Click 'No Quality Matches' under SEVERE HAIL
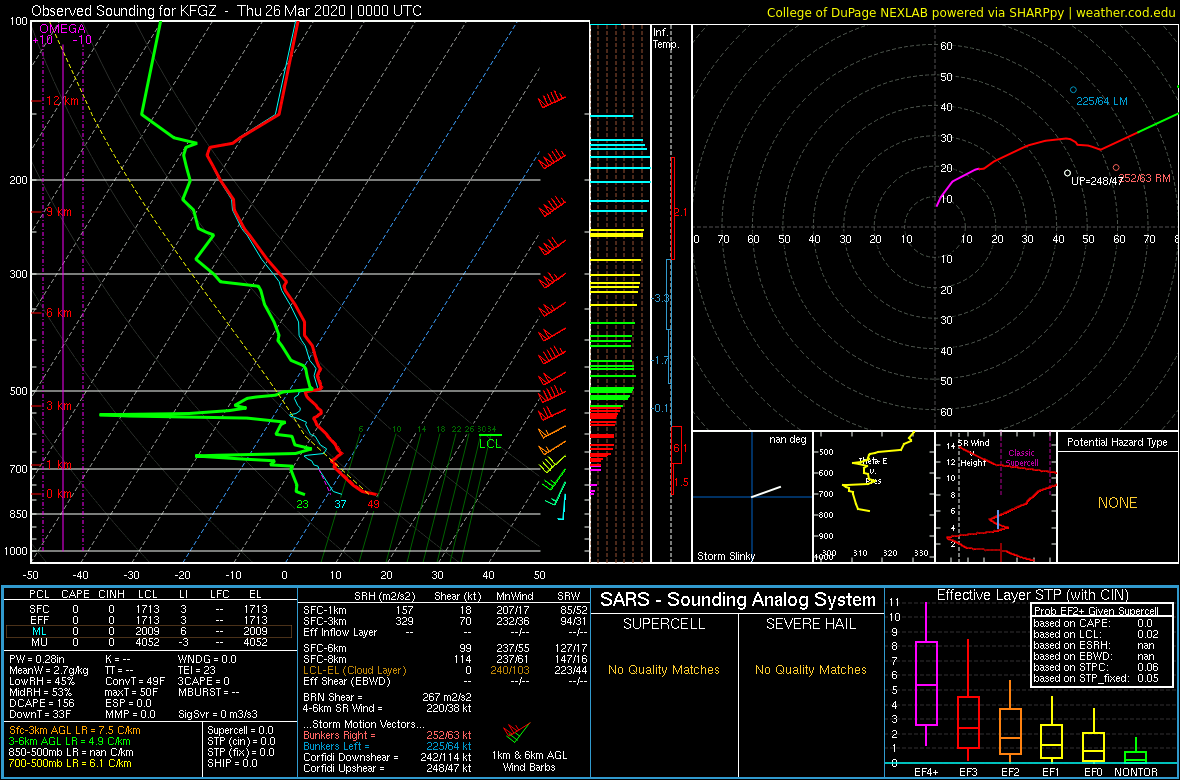This screenshot has height=780, width=1180. (x=810, y=669)
